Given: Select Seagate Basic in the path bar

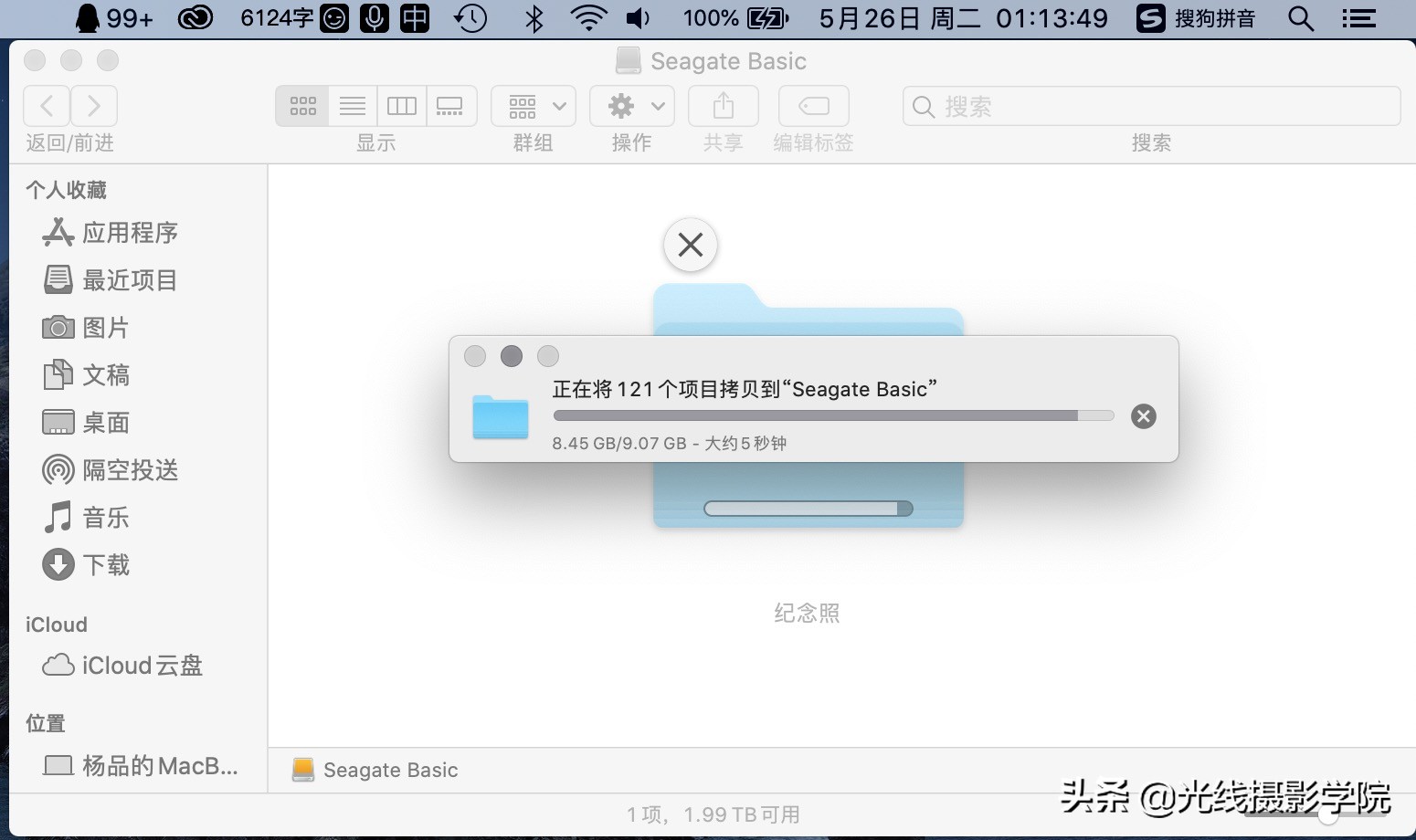Looking at the screenshot, I should pyautogui.click(x=376, y=770).
